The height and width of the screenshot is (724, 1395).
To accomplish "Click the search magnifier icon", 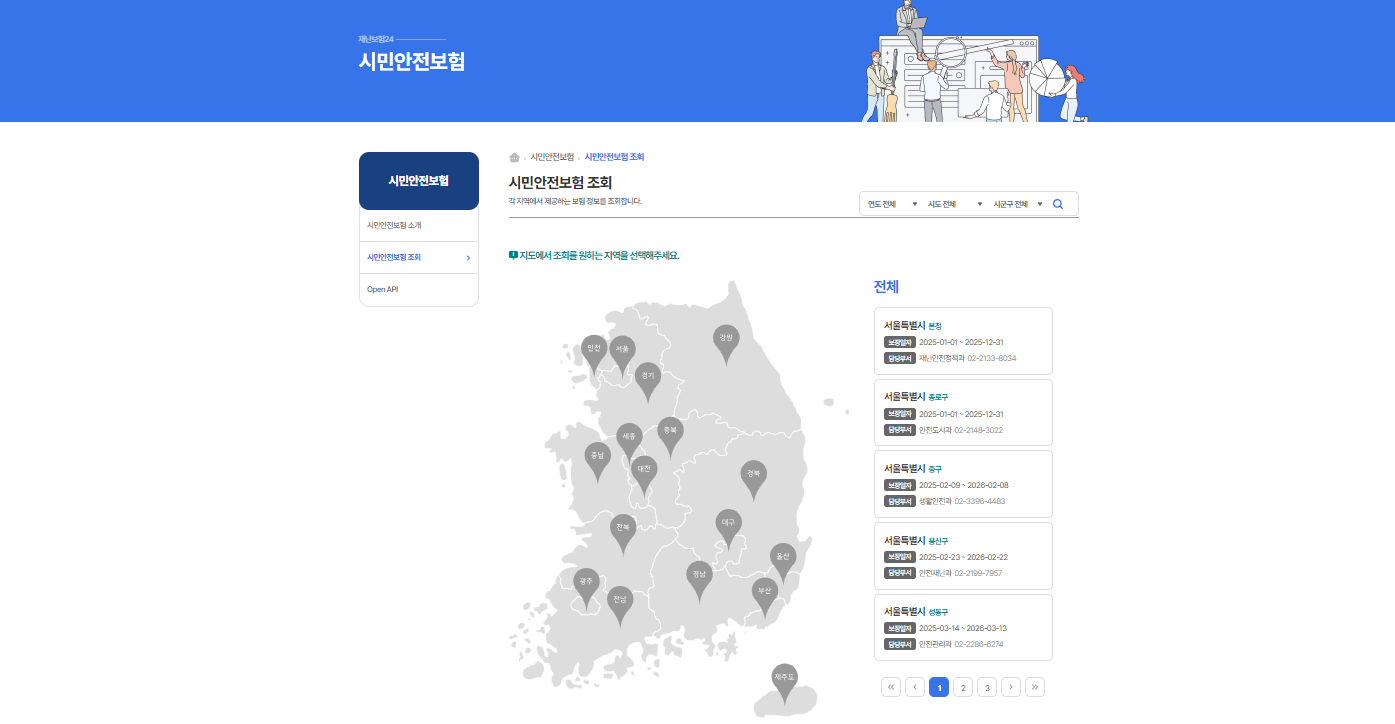I will 1058,204.
